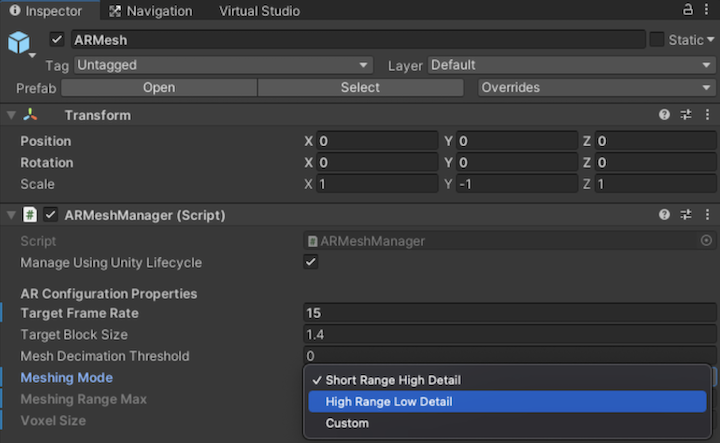The image size is (720, 443).
Task: Toggle Manage Using Unity Lifecycle checkbox
Action: point(310,262)
